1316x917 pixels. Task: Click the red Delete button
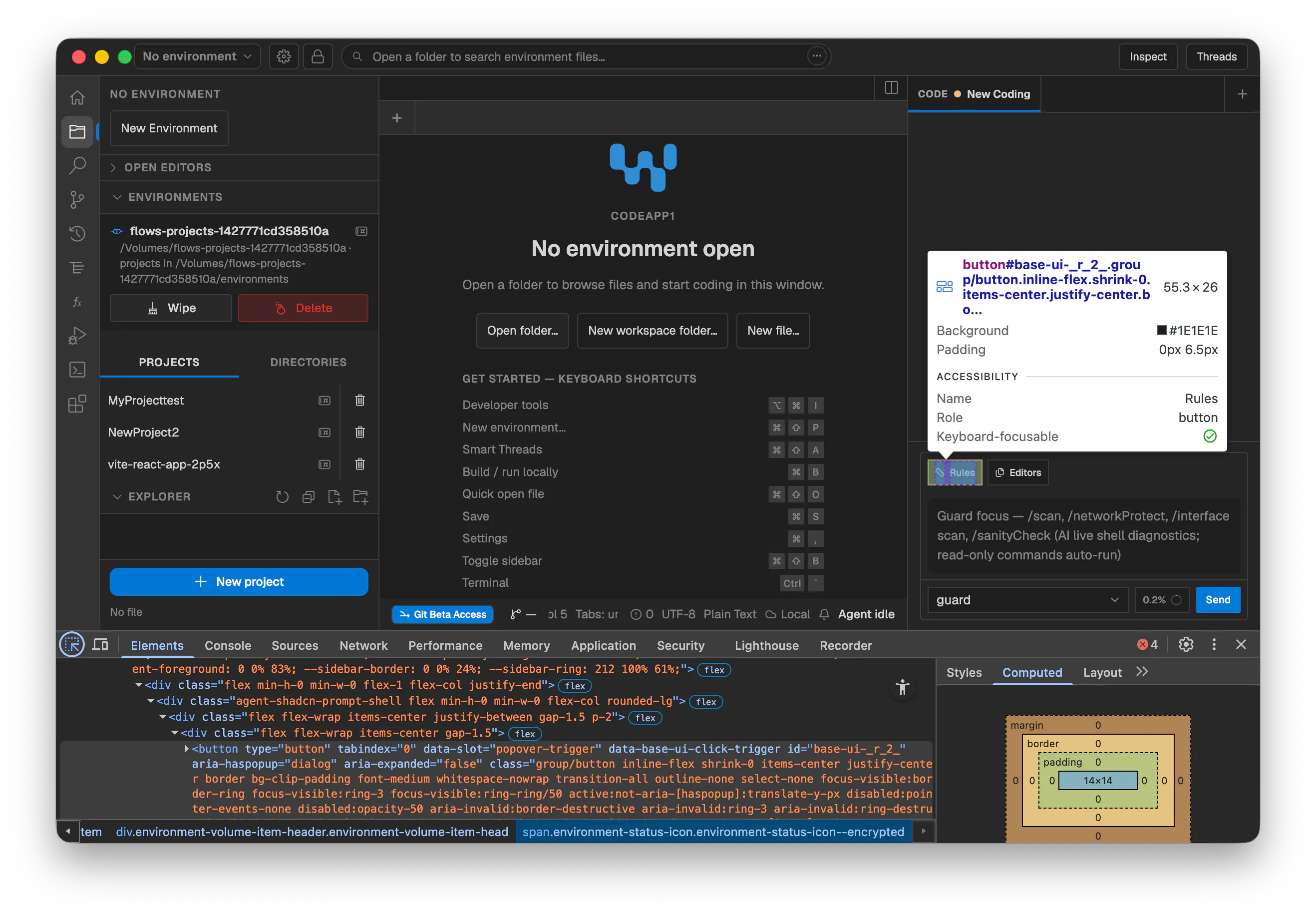pos(303,308)
